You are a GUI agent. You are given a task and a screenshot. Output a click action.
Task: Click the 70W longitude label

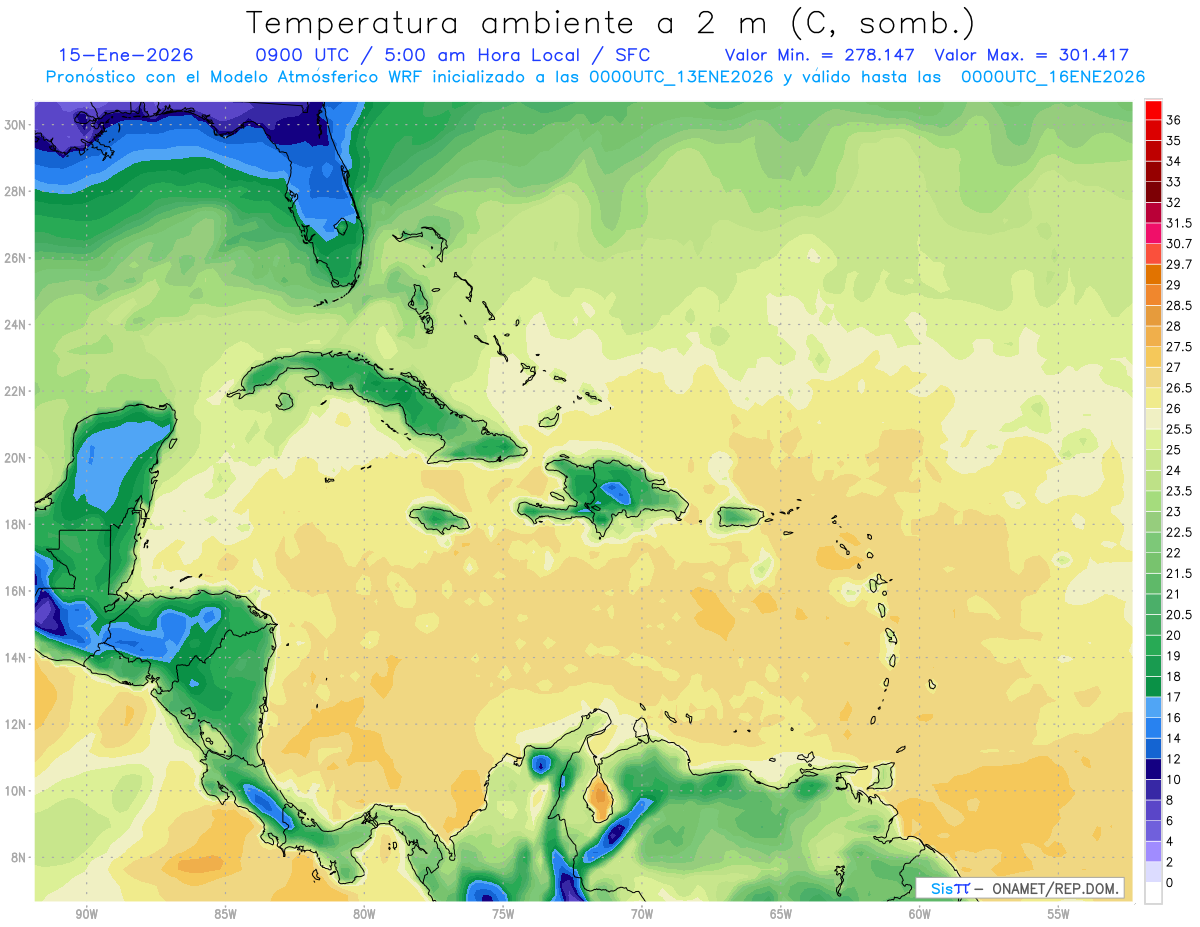[x=642, y=915]
